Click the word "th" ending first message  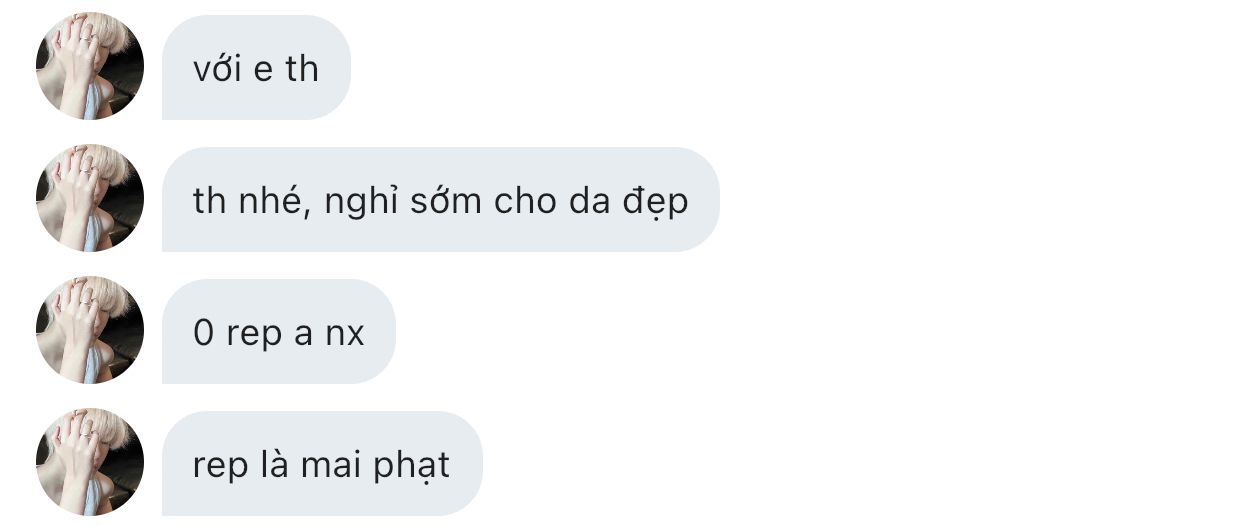(x=301, y=68)
